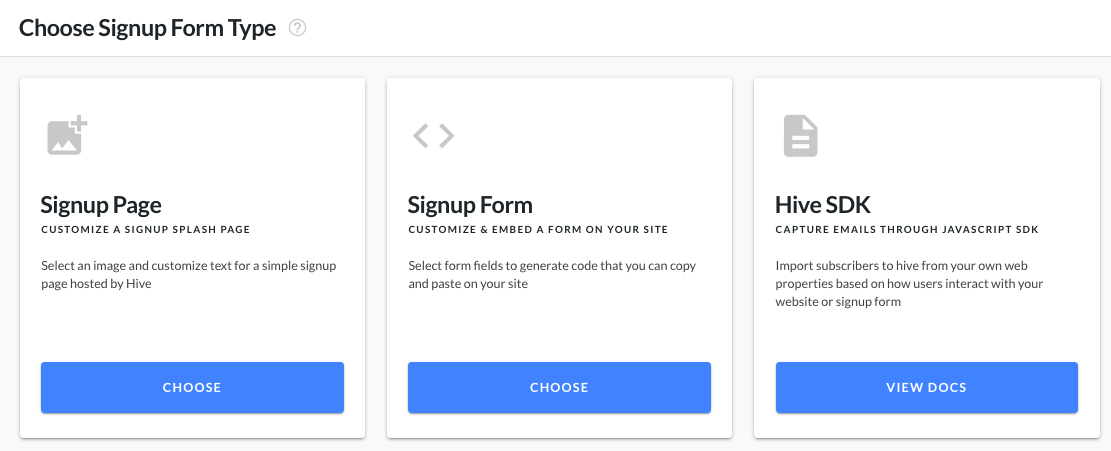Select the Signup Form title
1111x451 pixels.
470,205
